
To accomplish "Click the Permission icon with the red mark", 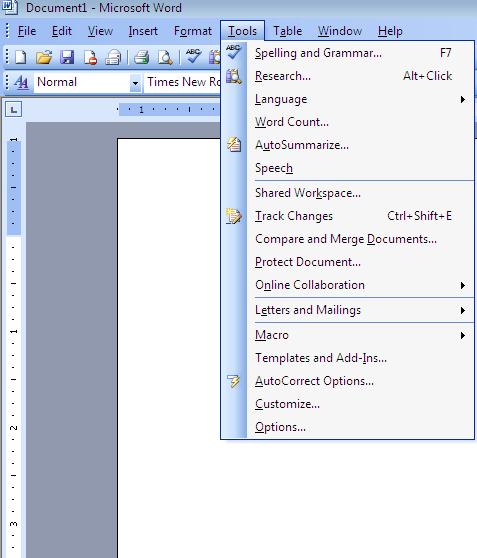I will point(90,57).
